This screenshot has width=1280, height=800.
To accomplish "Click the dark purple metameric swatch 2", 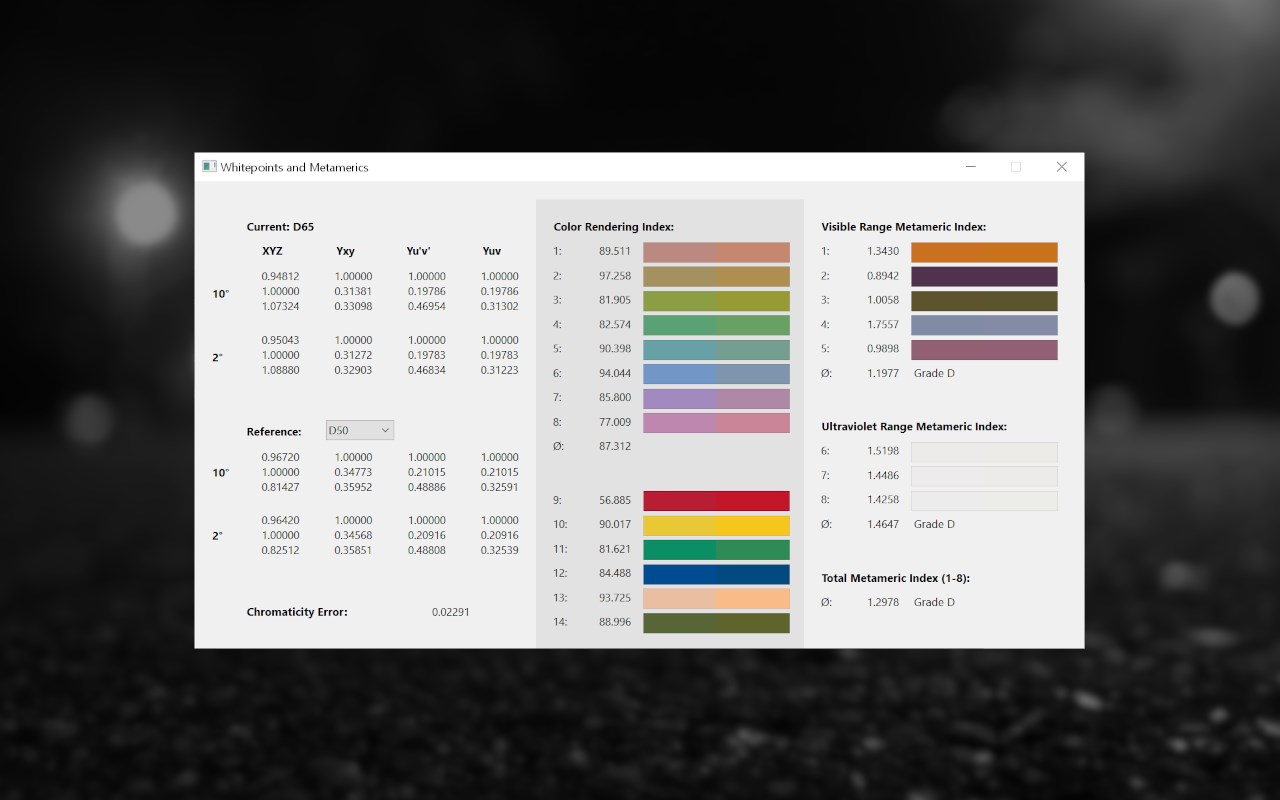I will (984, 276).
